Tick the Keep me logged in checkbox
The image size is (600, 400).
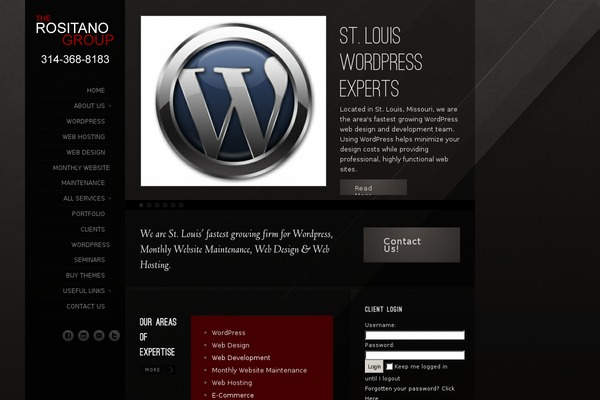tap(389, 366)
